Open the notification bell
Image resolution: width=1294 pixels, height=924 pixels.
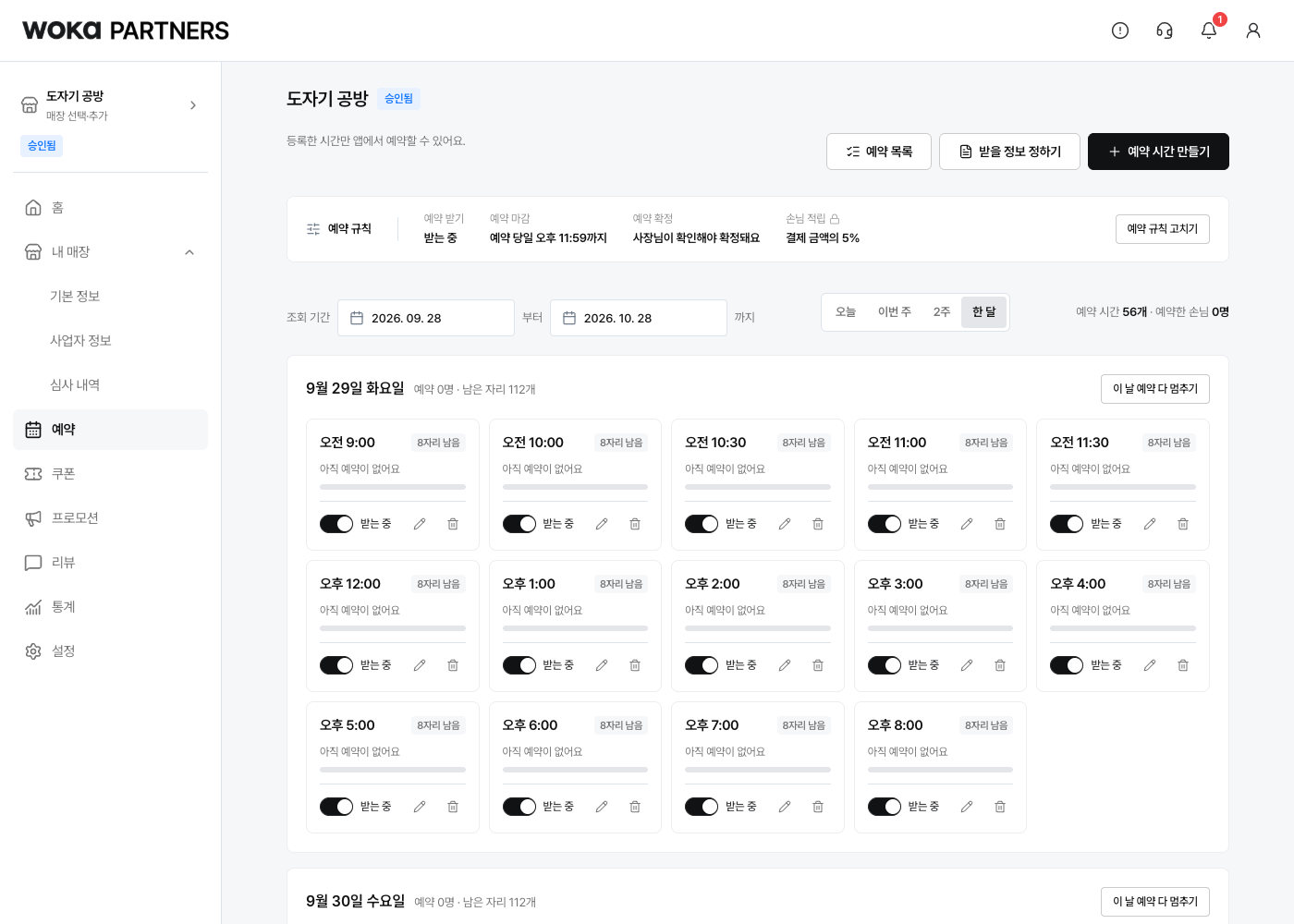point(1209,30)
